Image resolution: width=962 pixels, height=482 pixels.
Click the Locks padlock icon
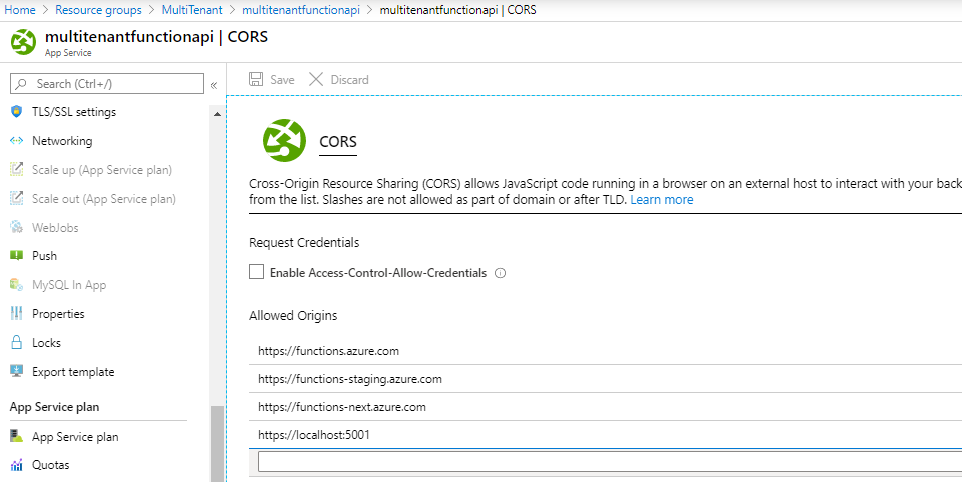point(17,342)
